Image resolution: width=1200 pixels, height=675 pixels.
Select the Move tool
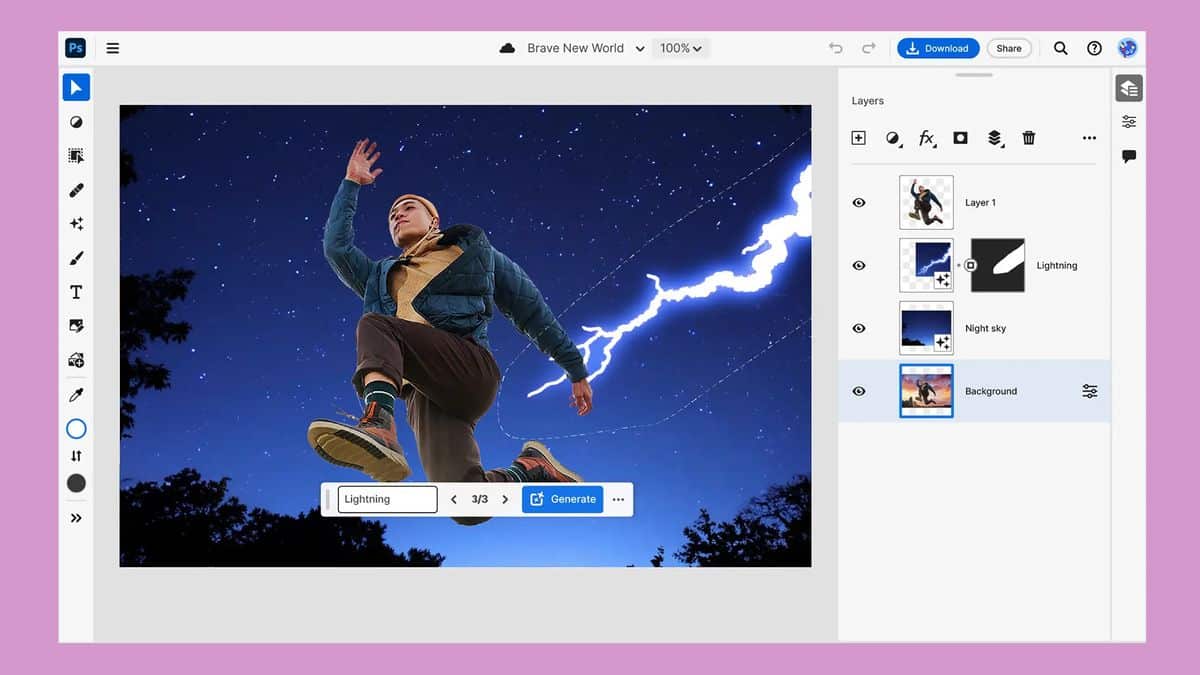point(76,87)
